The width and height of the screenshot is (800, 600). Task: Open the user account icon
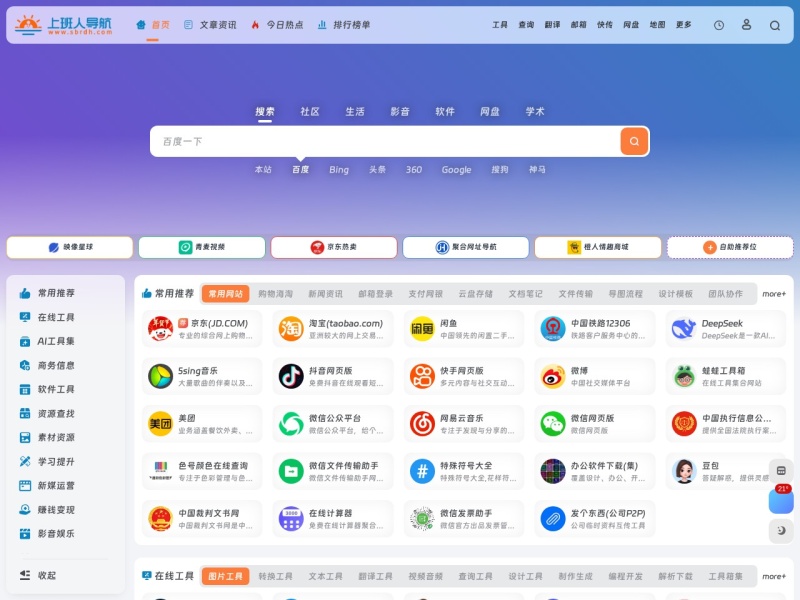746,24
